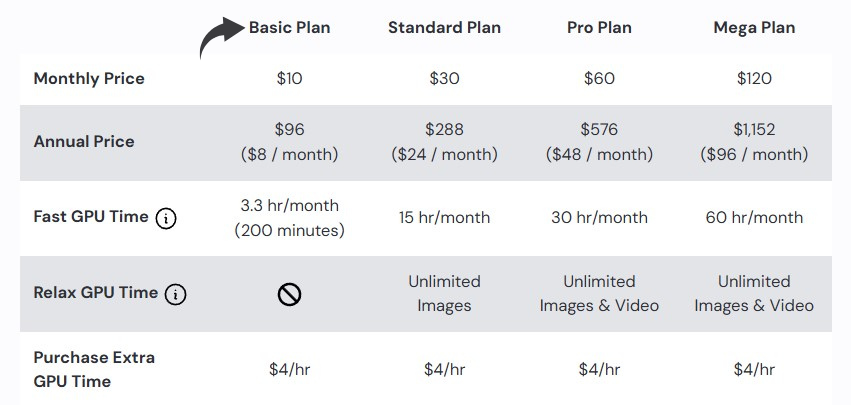Viewport: 851px width, 405px height.
Task: Select the Mega Plan column header
Action: (754, 27)
